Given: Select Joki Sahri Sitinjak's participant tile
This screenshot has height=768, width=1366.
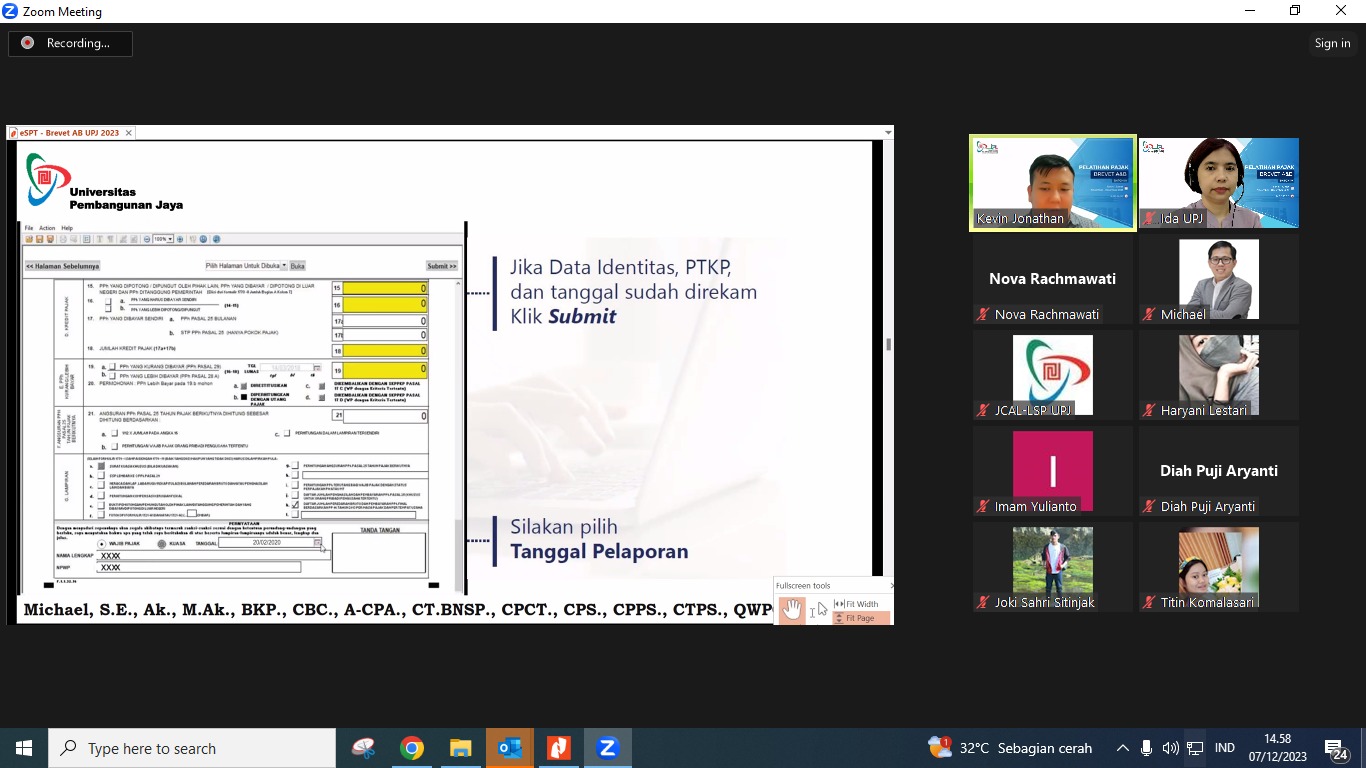Looking at the screenshot, I should [1053, 567].
